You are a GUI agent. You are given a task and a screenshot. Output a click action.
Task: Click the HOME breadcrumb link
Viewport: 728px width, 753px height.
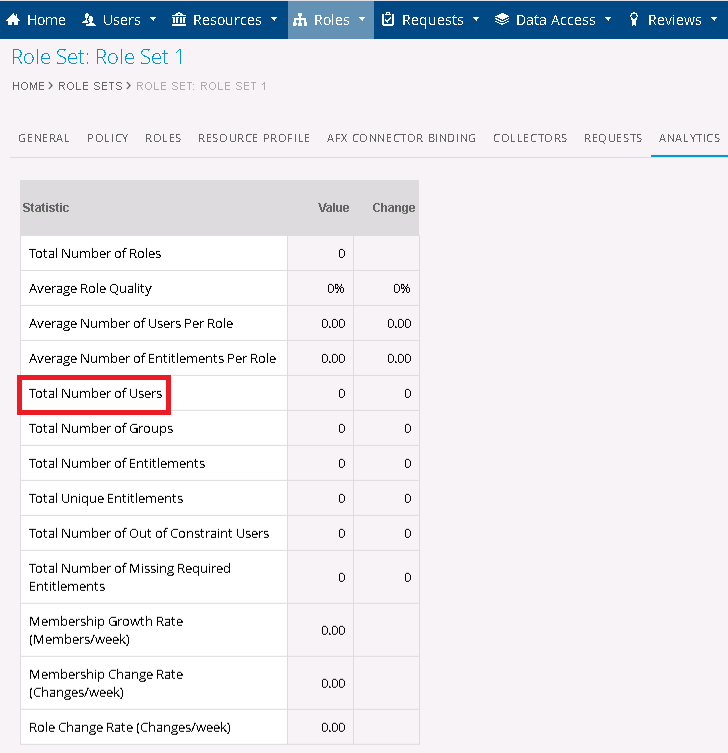pos(28,86)
